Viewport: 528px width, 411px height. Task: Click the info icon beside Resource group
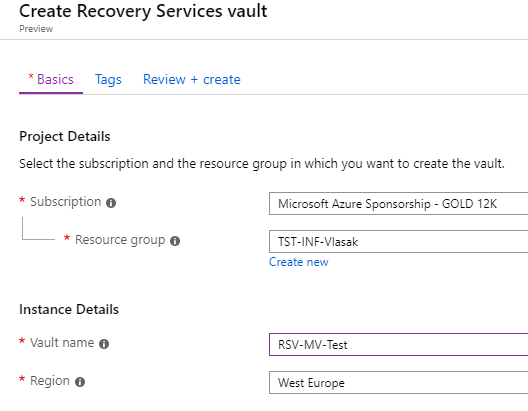(x=175, y=241)
